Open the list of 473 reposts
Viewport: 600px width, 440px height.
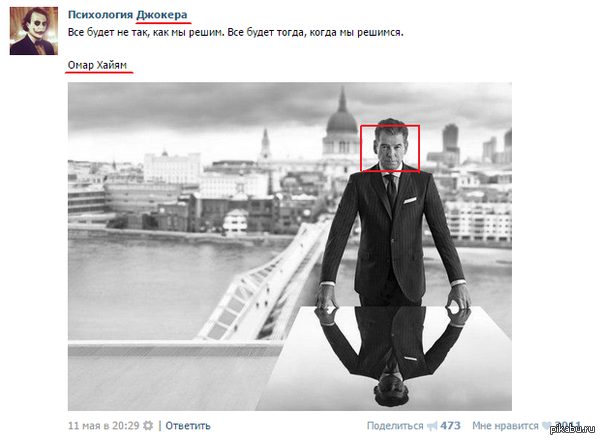(450, 425)
